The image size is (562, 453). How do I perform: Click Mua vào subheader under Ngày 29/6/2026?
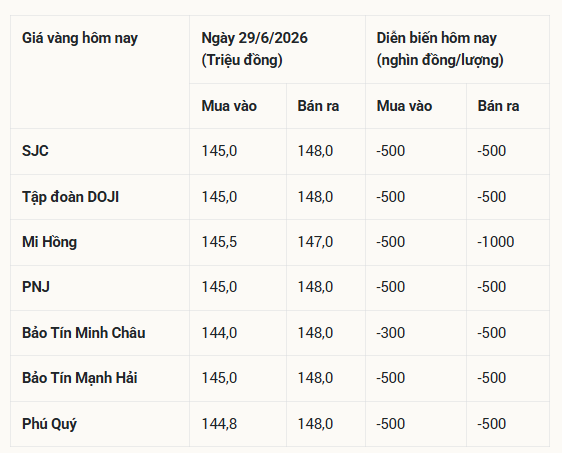pyautogui.click(x=229, y=106)
